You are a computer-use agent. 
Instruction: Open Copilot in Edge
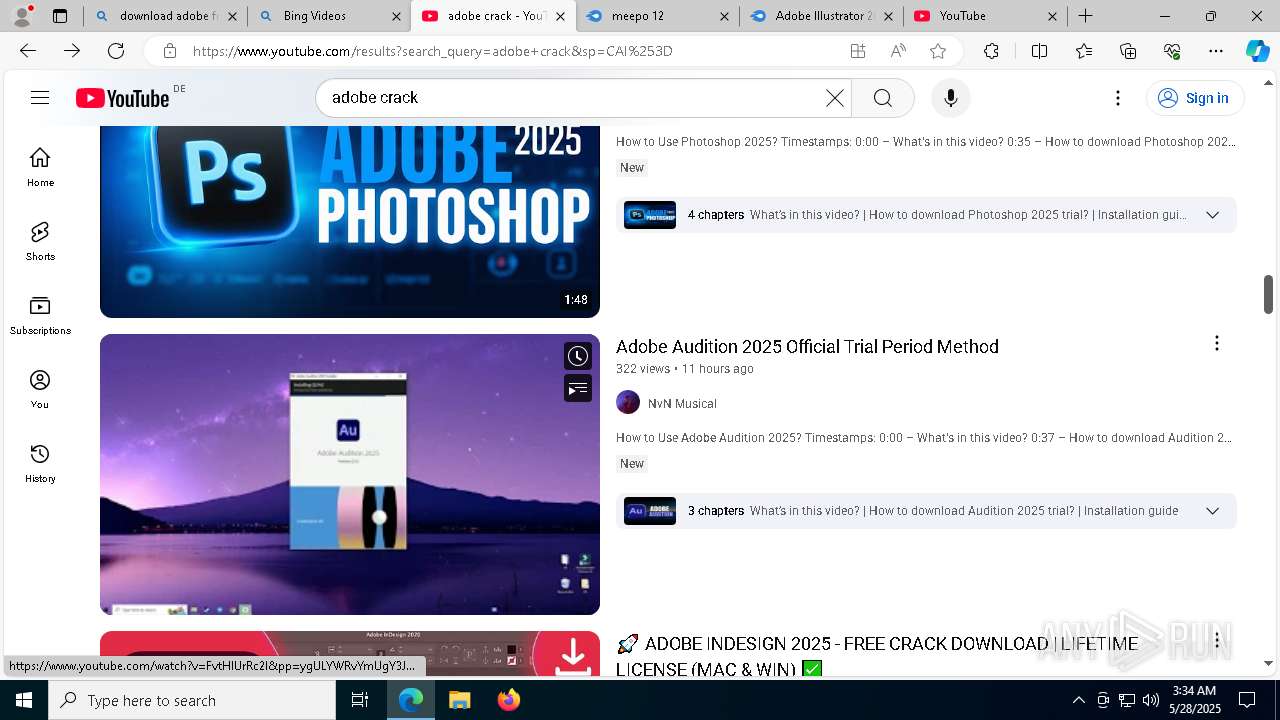1257,51
